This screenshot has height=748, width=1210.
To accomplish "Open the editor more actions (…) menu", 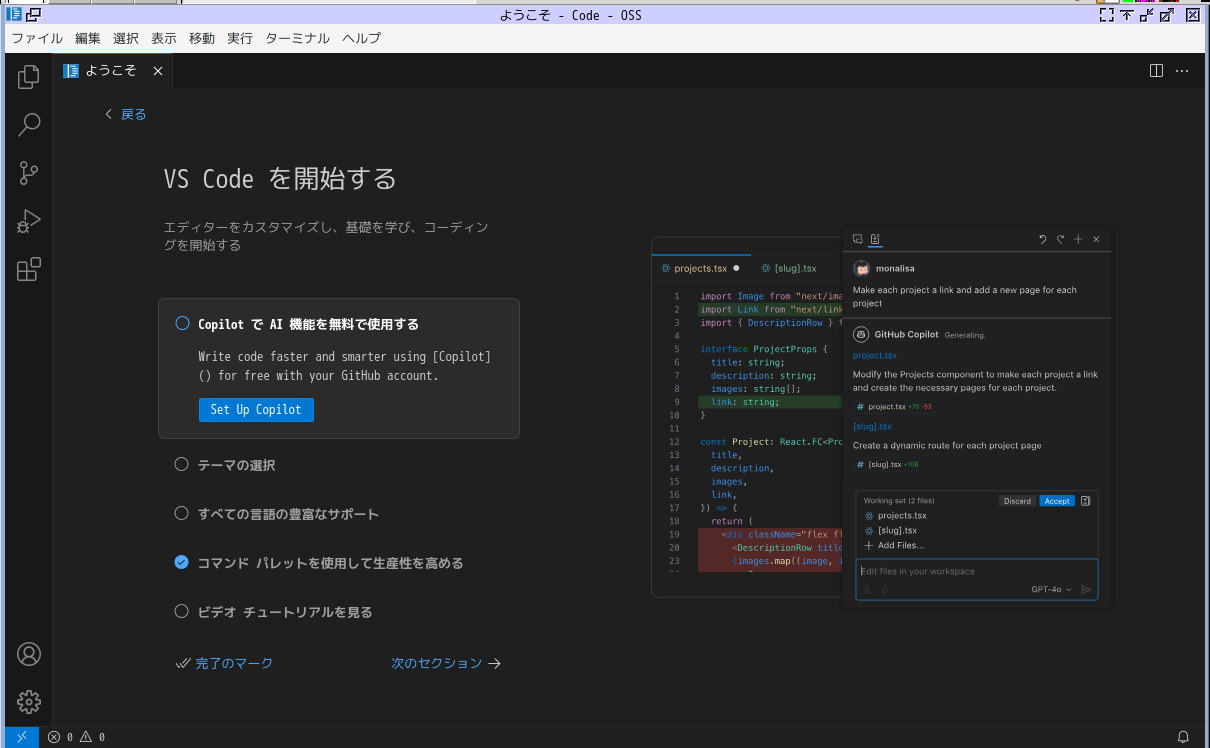I will click(x=1182, y=71).
